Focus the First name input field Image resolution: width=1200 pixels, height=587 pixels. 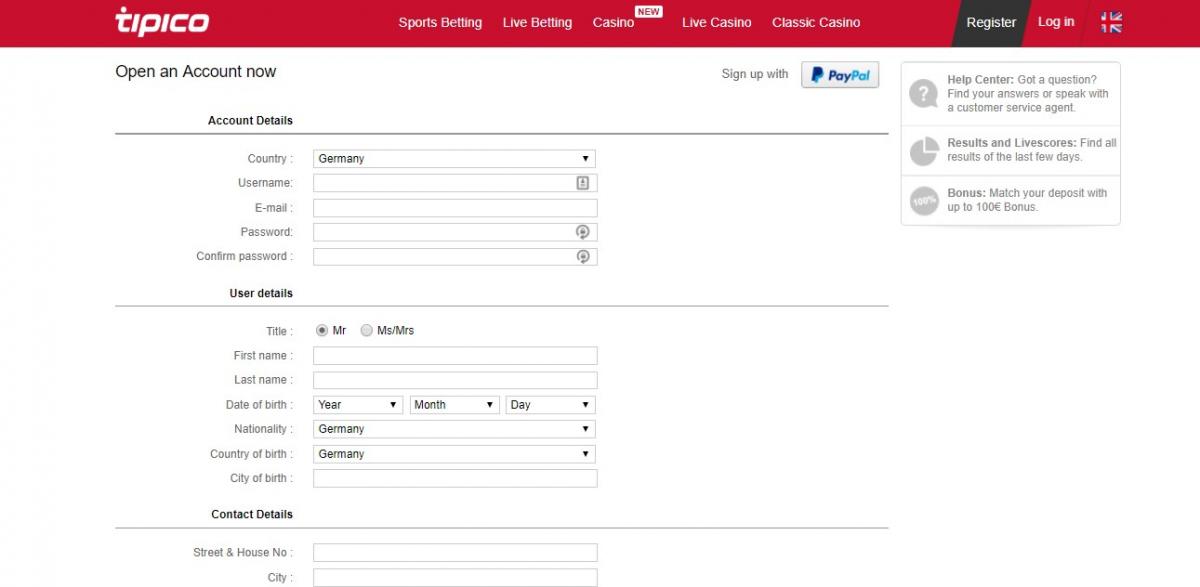(x=455, y=356)
